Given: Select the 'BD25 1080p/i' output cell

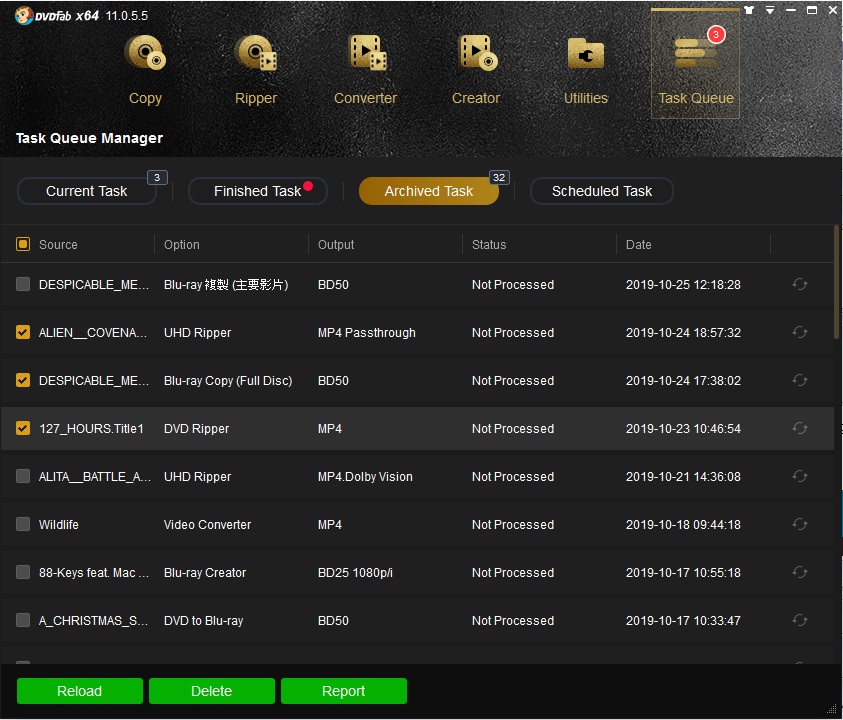Looking at the screenshot, I should (355, 573).
